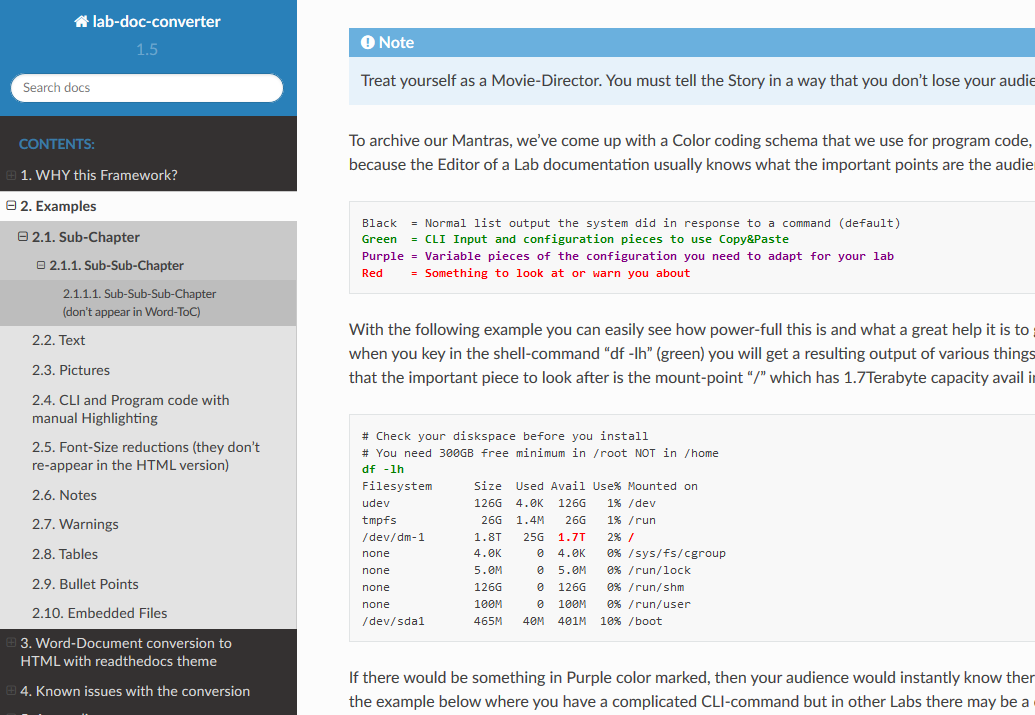1035x715 pixels.
Task: Click the red '1.7T' value
Action: (x=572, y=537)
